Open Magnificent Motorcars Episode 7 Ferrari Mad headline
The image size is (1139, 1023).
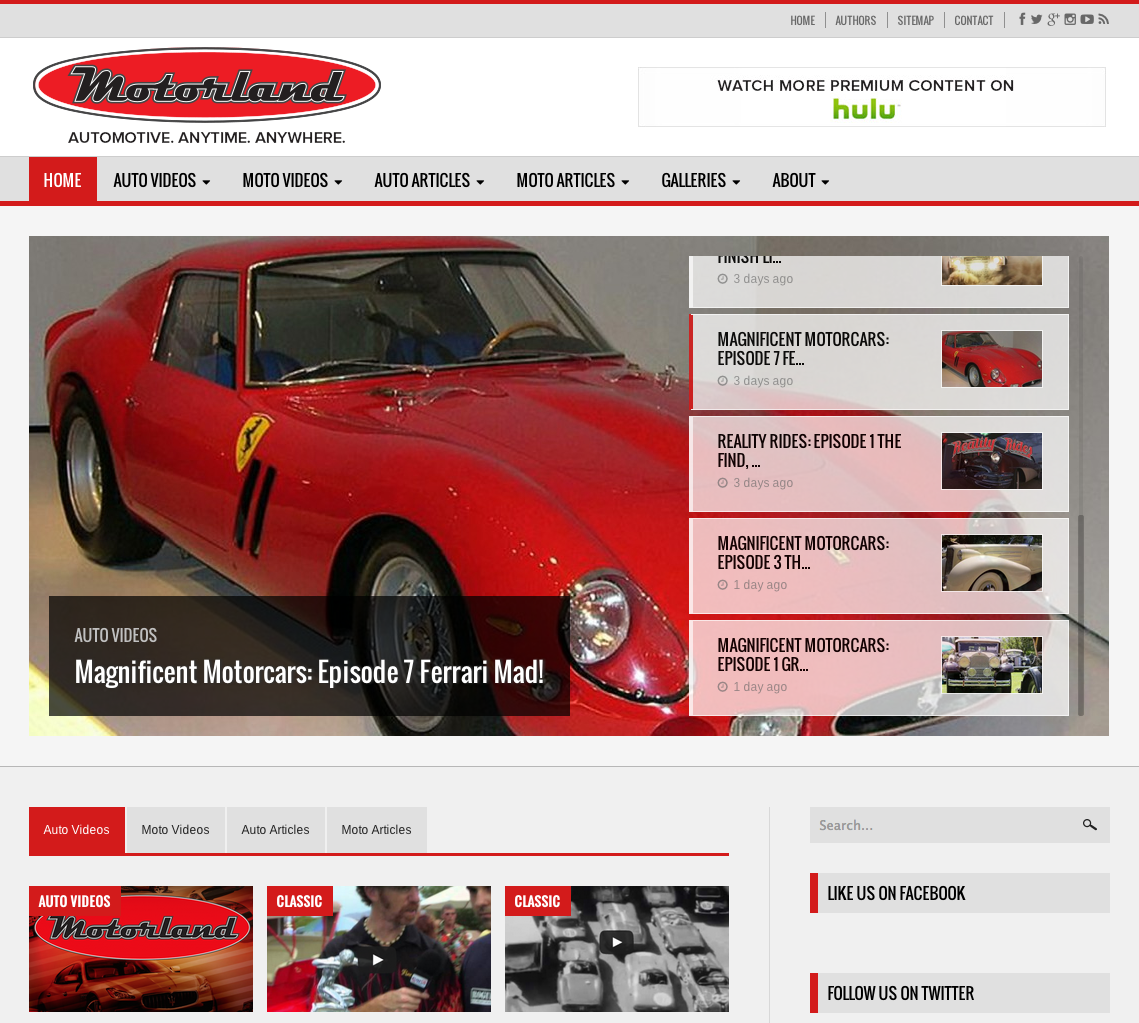pos(309,672)
